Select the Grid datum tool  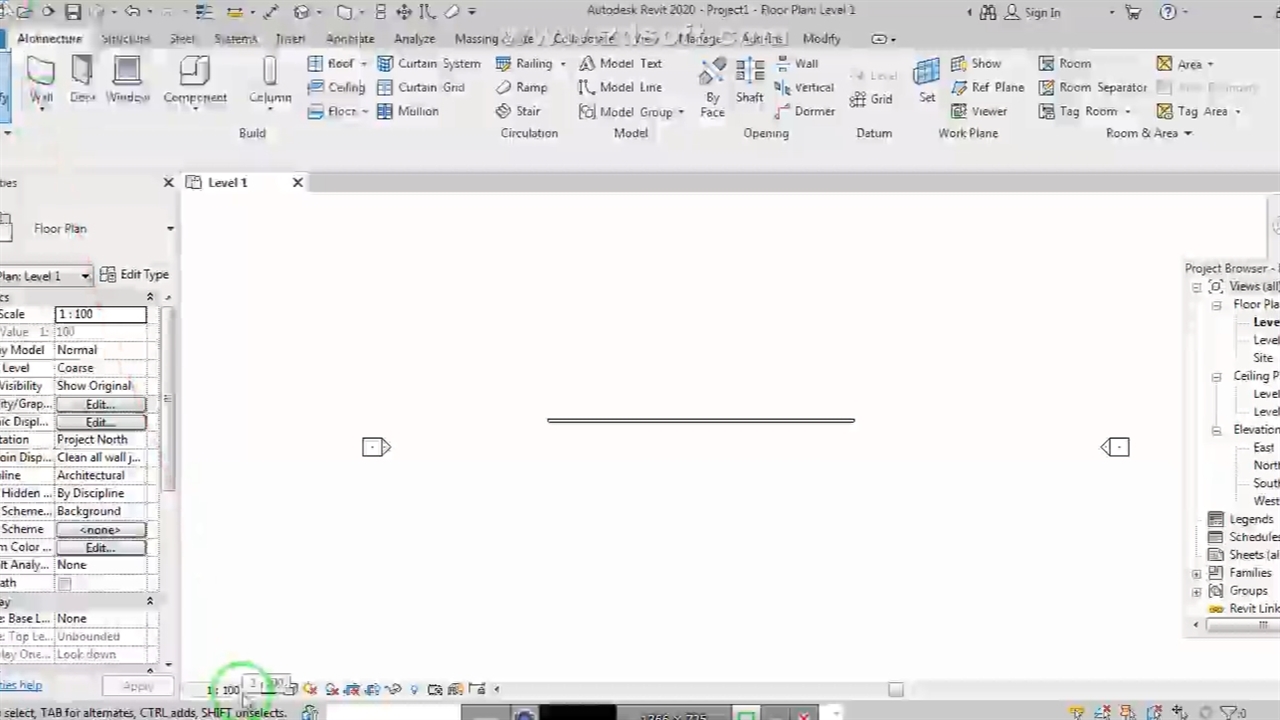(x=871, y=99)
